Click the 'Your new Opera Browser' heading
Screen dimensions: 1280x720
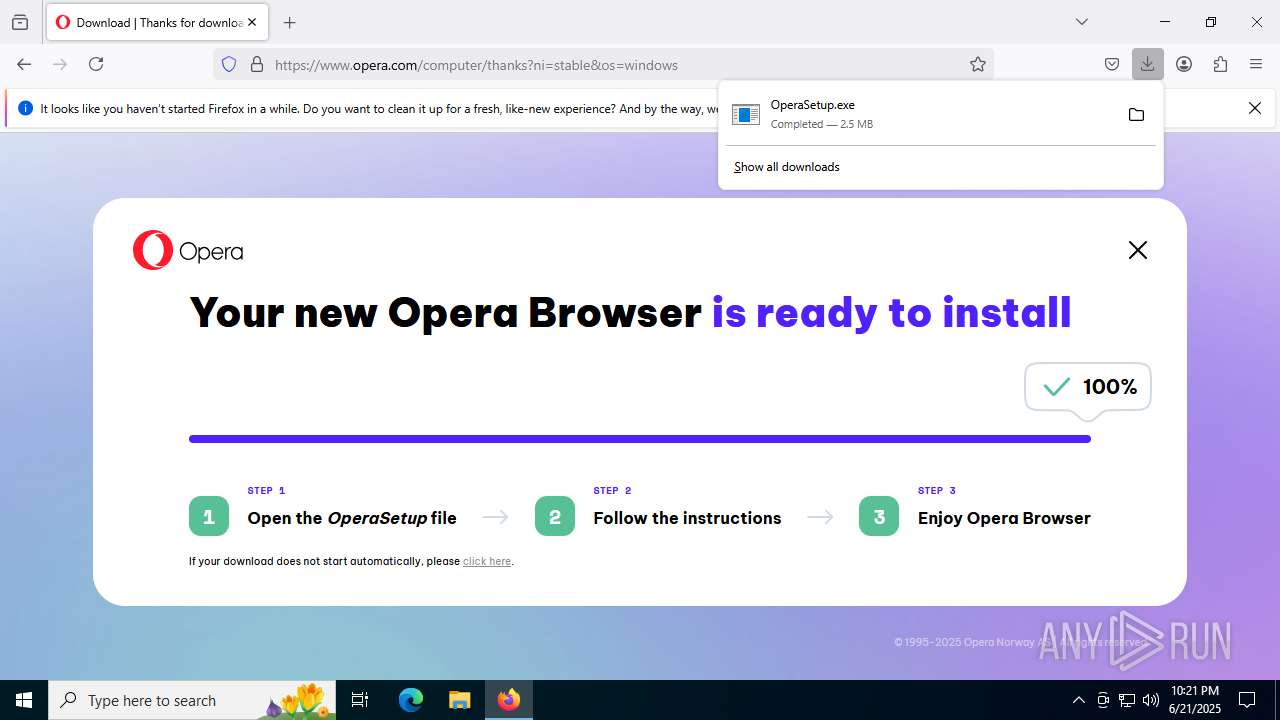(x=445, y=312)
